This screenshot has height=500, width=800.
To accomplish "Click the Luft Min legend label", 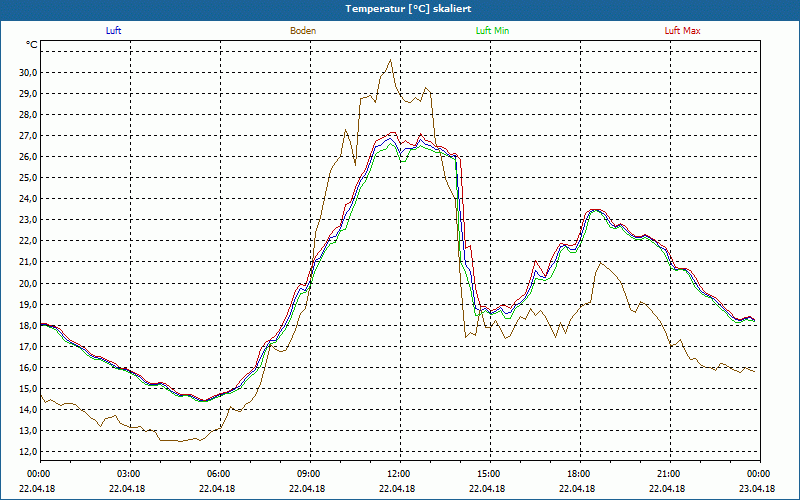I will [492, 31].
